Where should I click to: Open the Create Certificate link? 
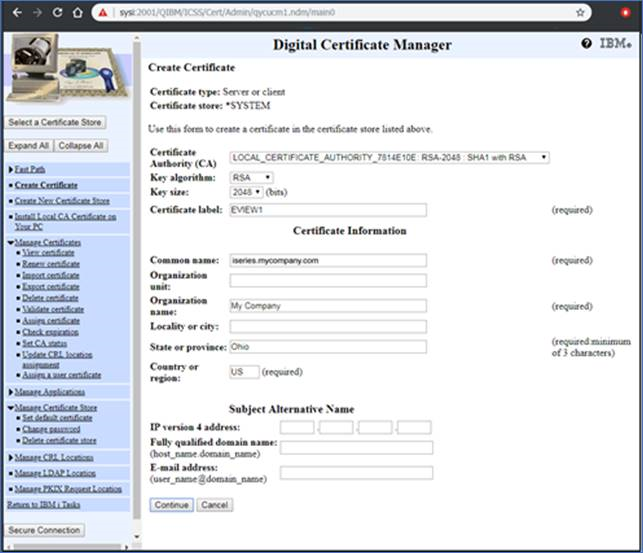pyautogui.click(x=46, y=185)
